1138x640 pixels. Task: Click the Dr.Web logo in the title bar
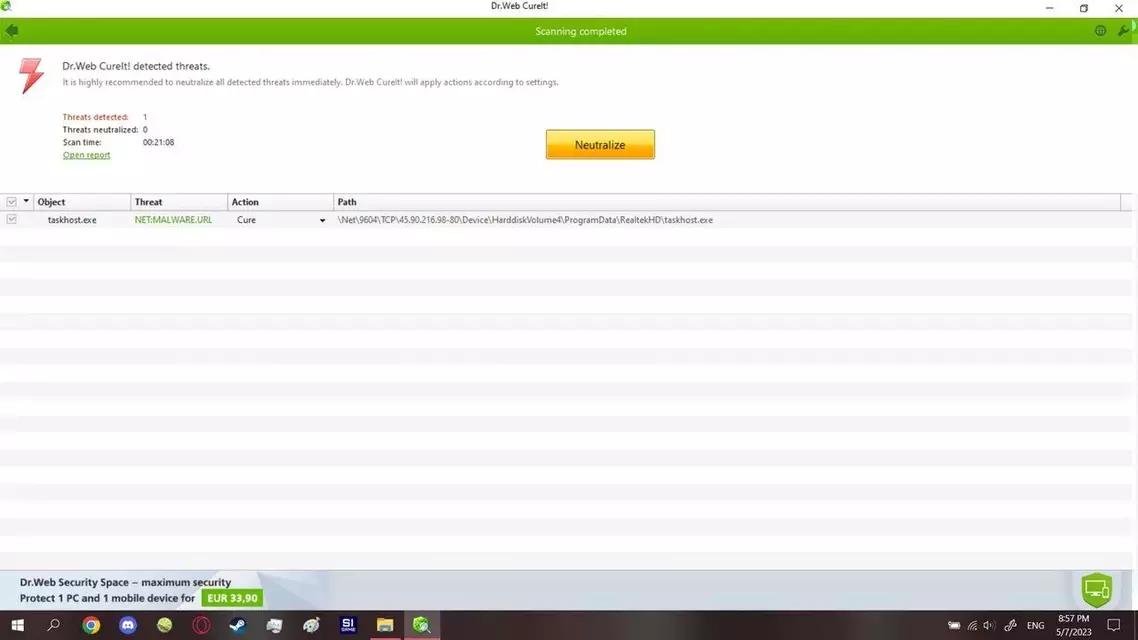pyautogui.click(x=6, y=6)
